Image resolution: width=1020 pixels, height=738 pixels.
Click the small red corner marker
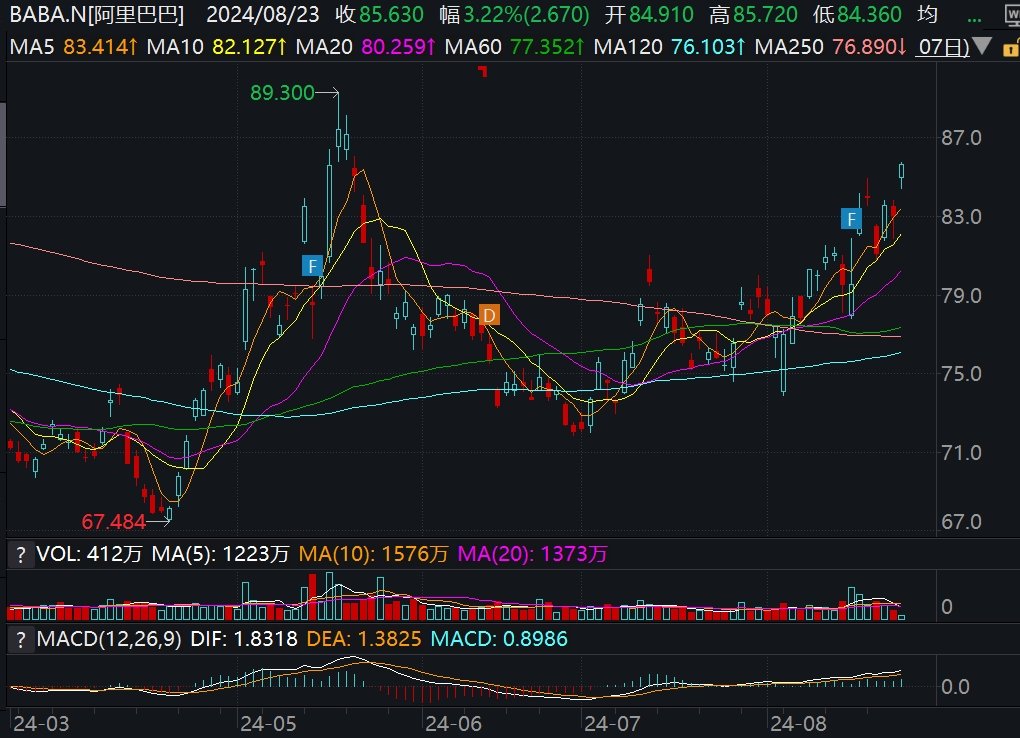[x=483, y=70]
